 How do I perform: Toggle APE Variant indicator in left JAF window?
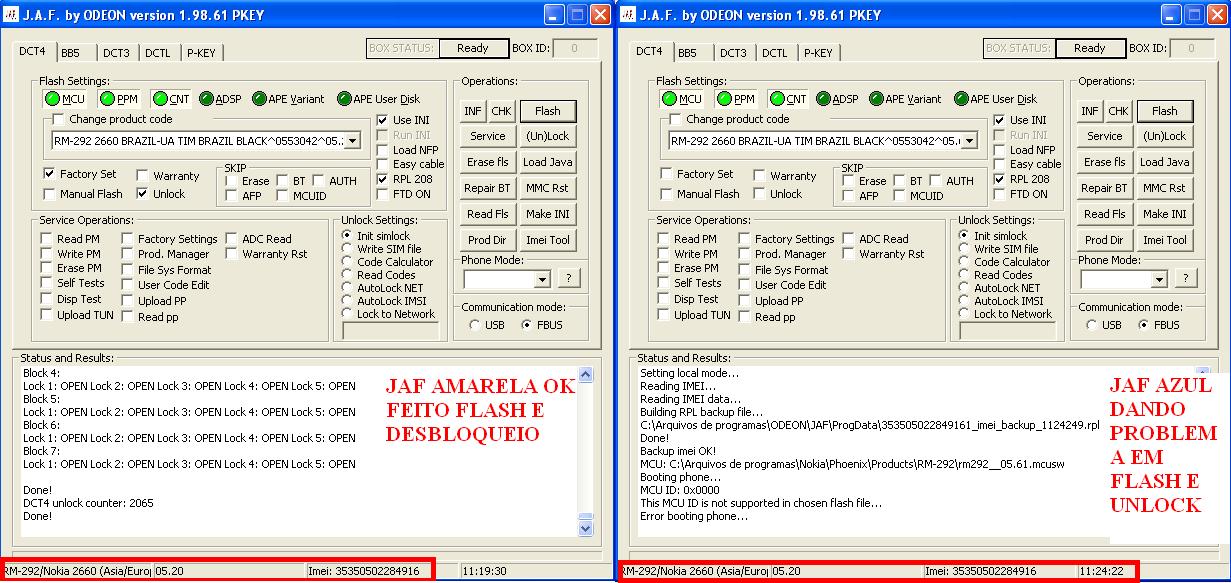(259, 99)
